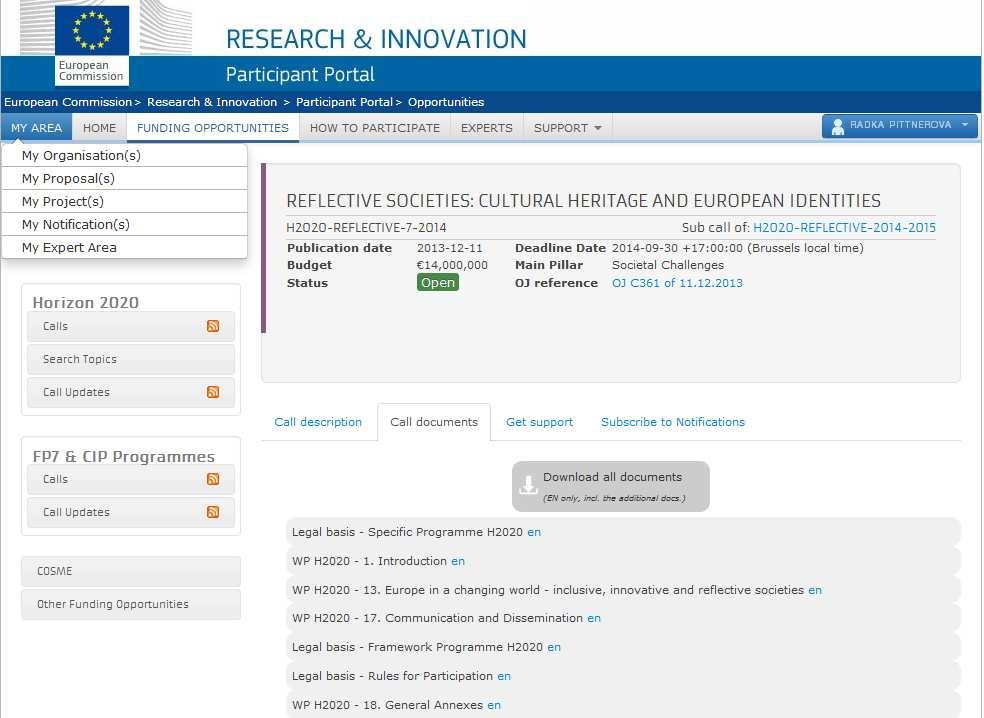Open FP7 & CIP Programmes Calls
This screenshot has height=718, width=984.
131,479
